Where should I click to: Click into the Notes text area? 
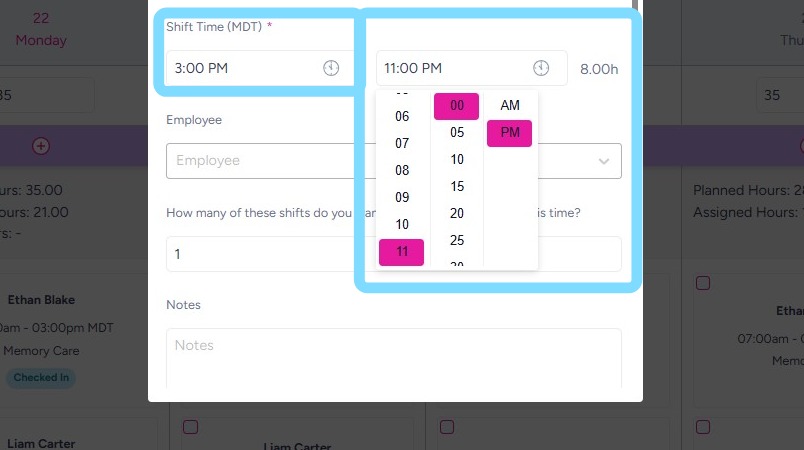pyautogui.click(x=393, y=358)
